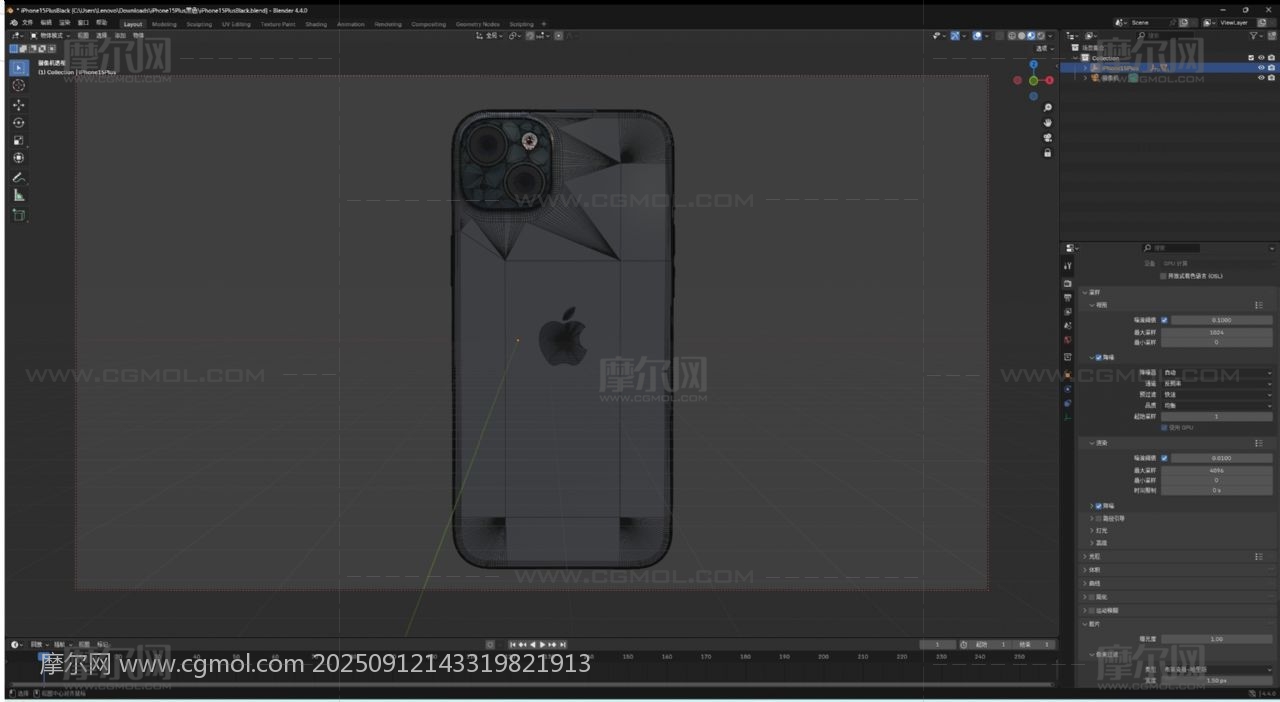Play animation forward
The width and height of the screenshot is (1280, 702).
click(543, 645)
